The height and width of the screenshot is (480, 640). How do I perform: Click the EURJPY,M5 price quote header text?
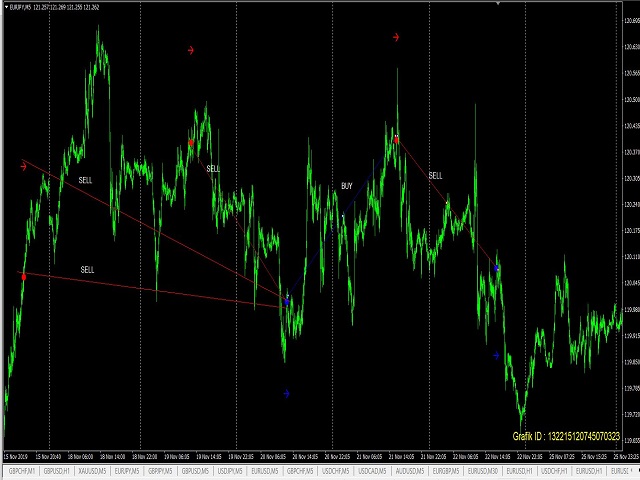(x=54, y=7)
